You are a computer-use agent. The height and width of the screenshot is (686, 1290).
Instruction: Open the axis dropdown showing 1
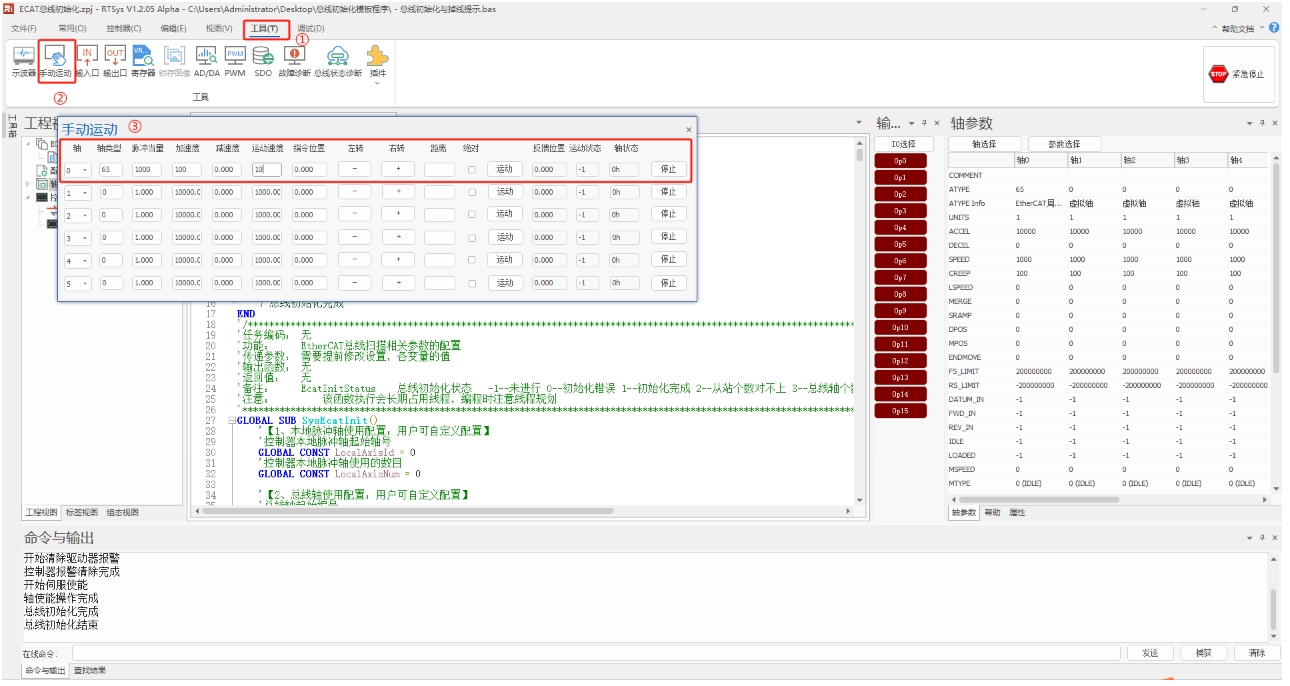pos(77,192)
